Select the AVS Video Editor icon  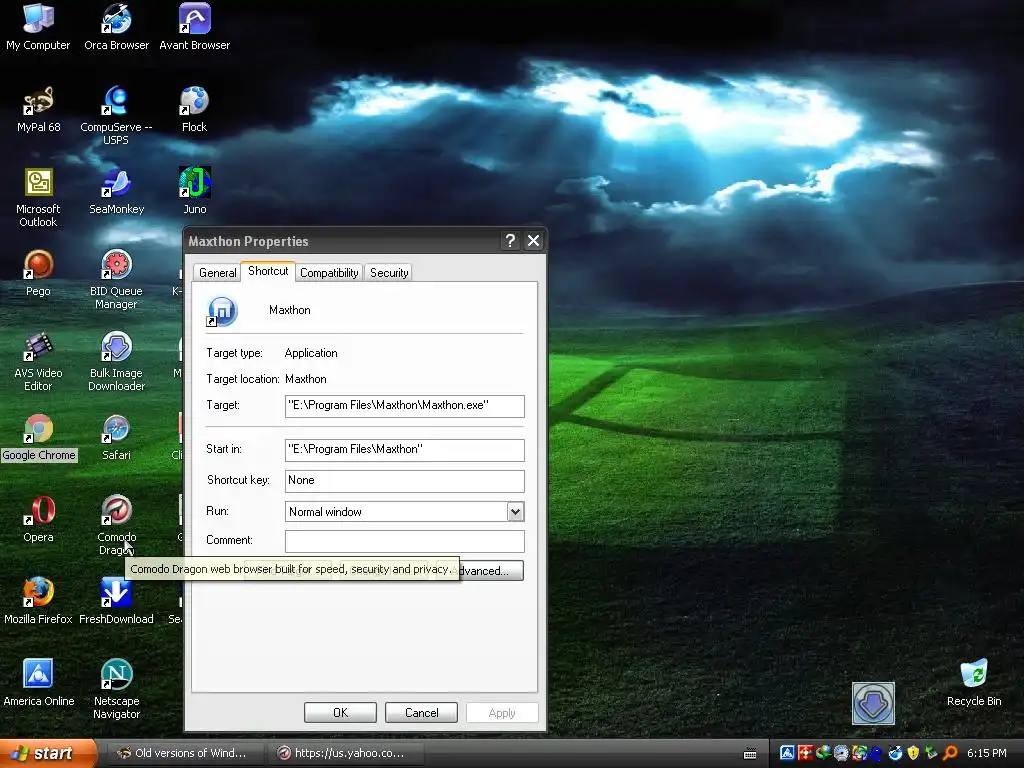pyautogui.click(x=38, y=362)
